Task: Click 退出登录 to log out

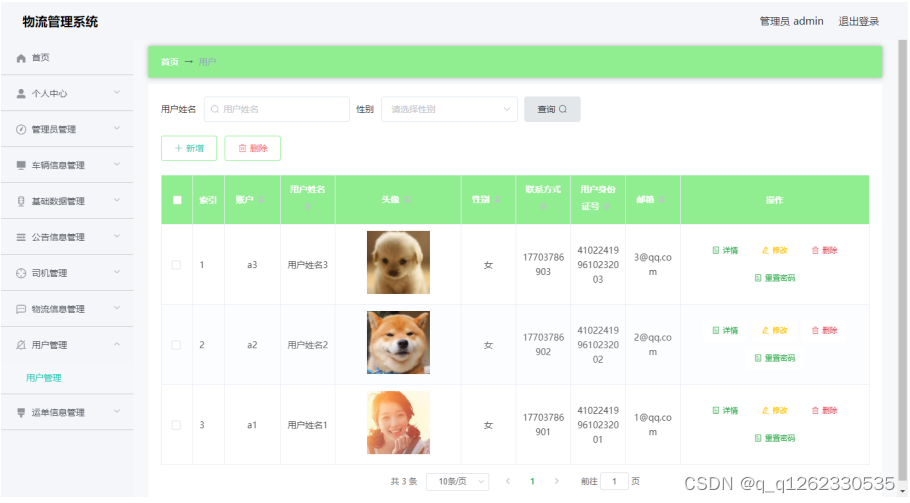Action: click(x=858, y=21)
